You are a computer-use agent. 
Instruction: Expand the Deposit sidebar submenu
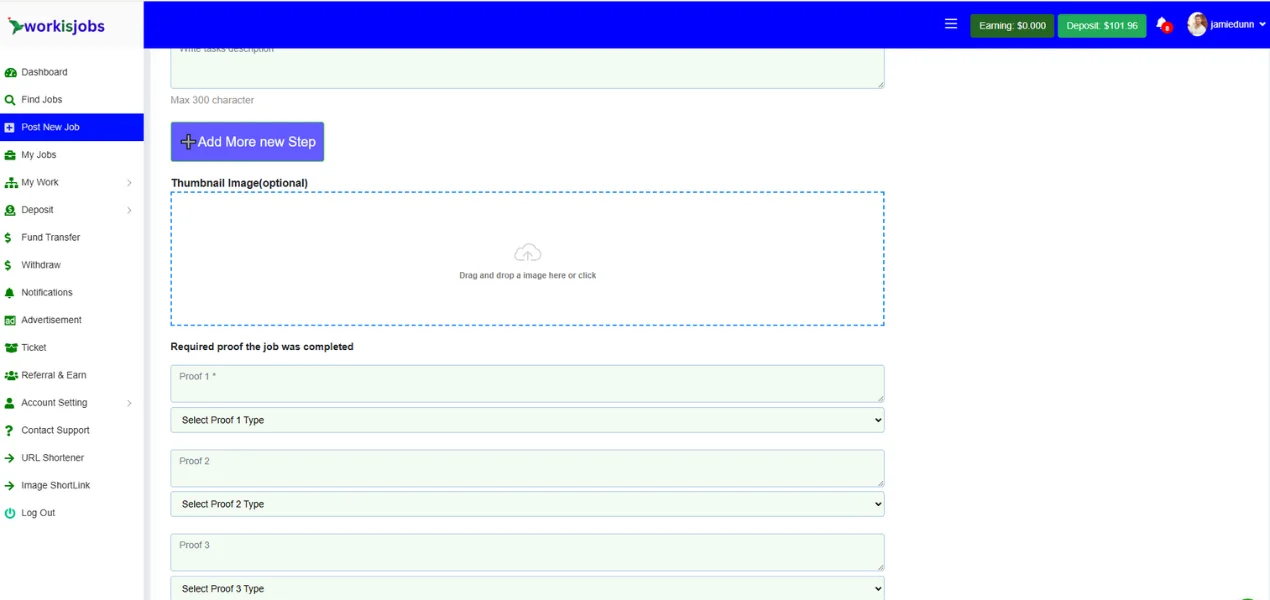click(129, 210)
